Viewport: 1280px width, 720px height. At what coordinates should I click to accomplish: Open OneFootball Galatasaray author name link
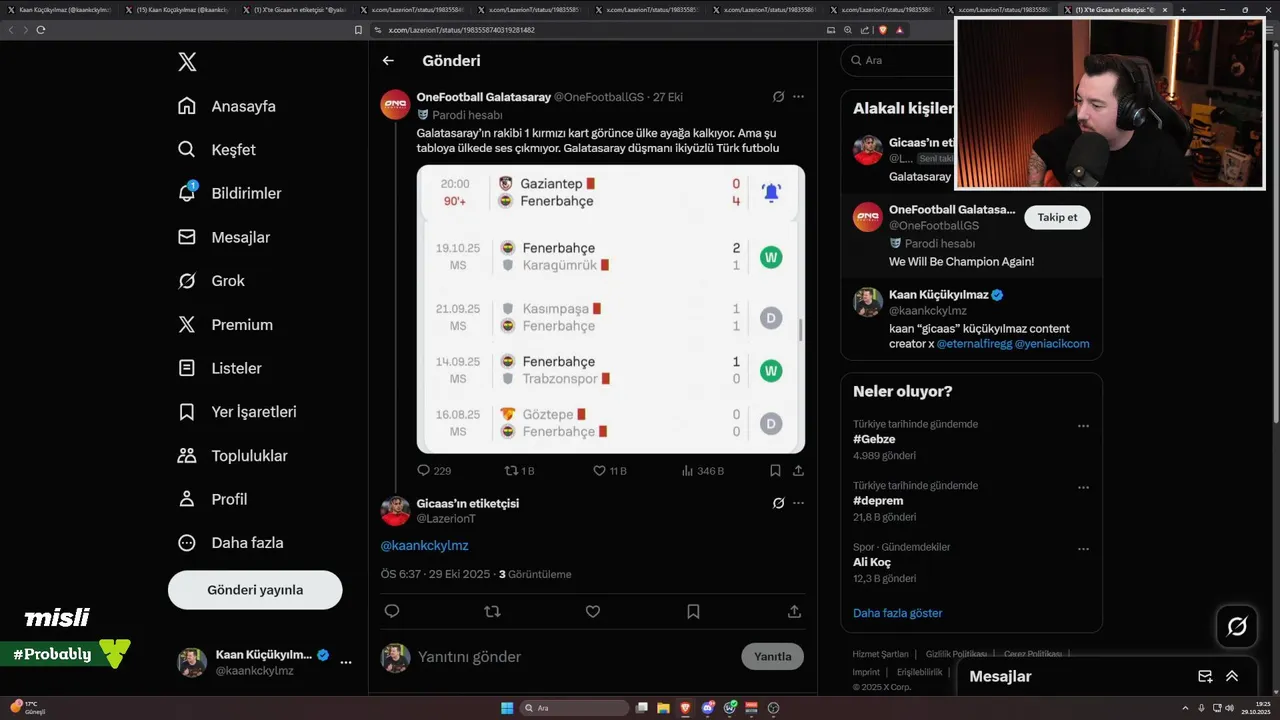(484, 97)
